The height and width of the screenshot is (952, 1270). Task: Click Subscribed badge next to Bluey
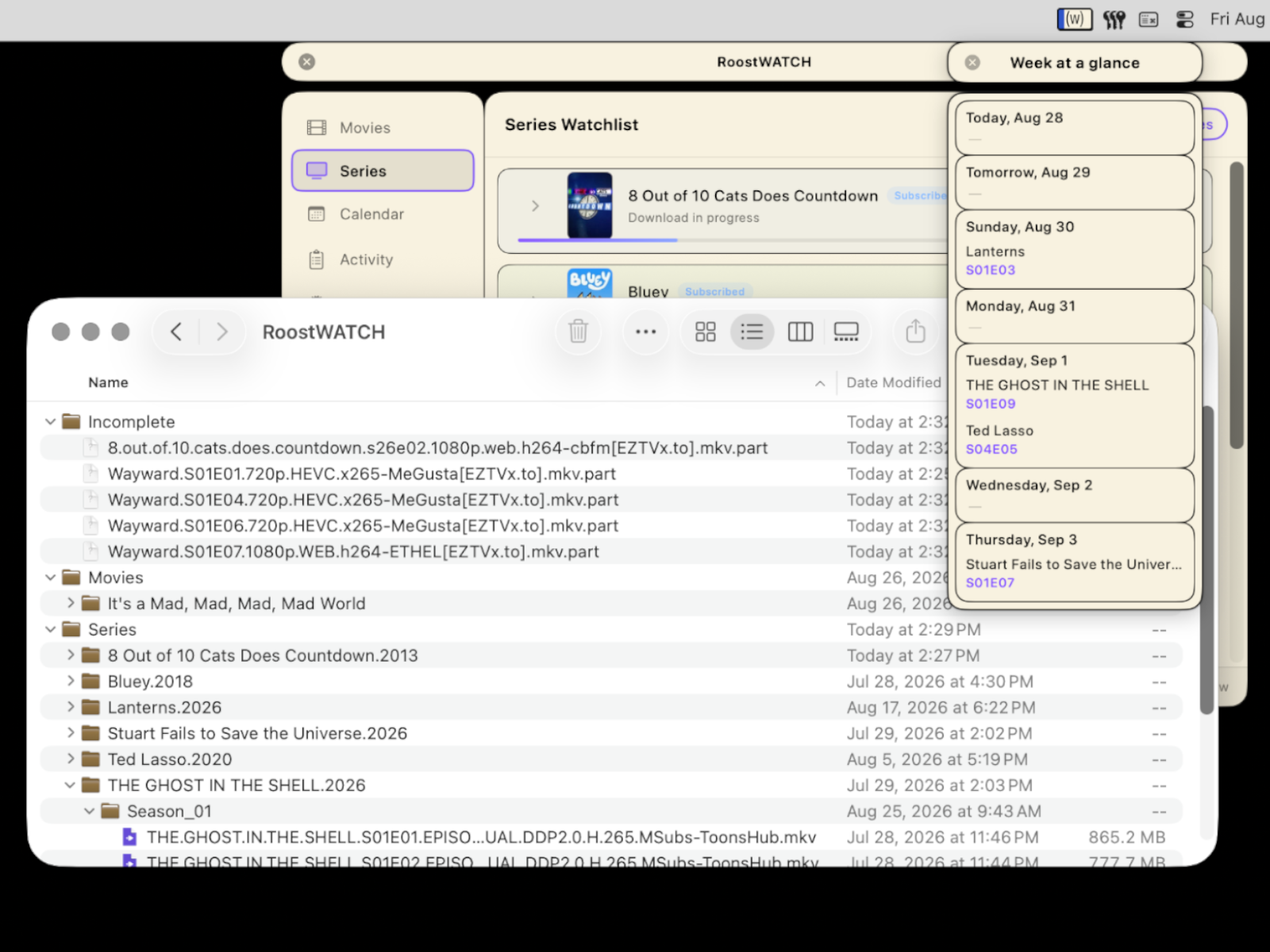point(715,291)
